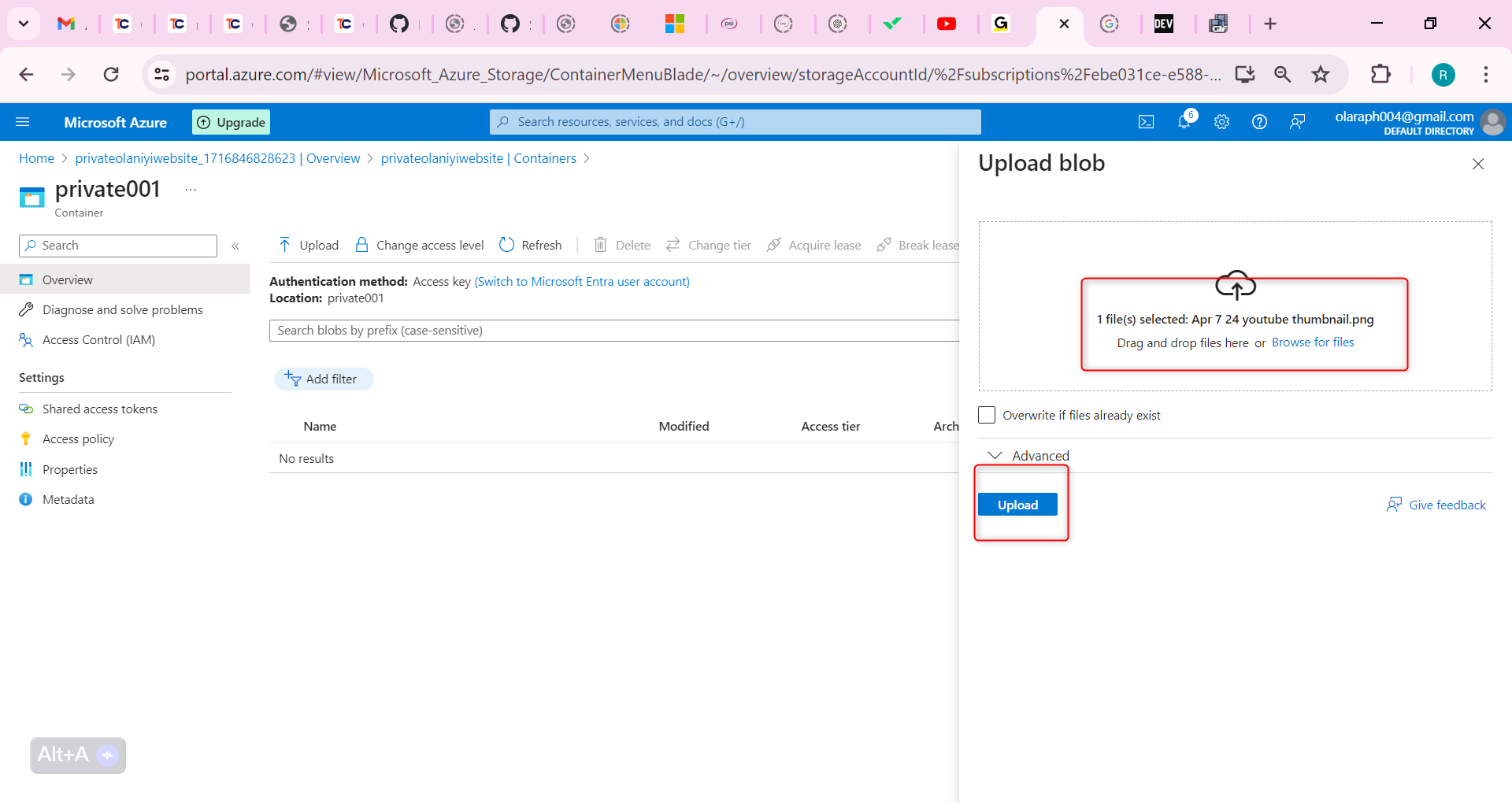1512x803 pixels.
Task: Click the Refresh icon in the toolbar
Action: 506,245
